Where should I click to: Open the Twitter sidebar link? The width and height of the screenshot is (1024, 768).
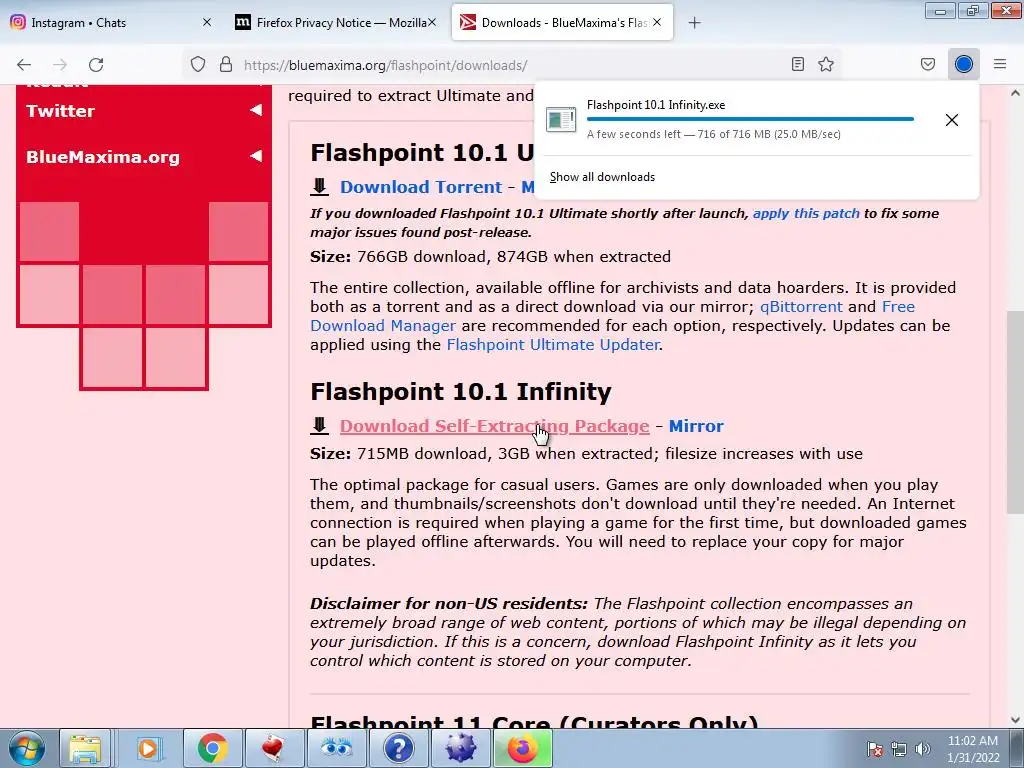click(61, 111)
